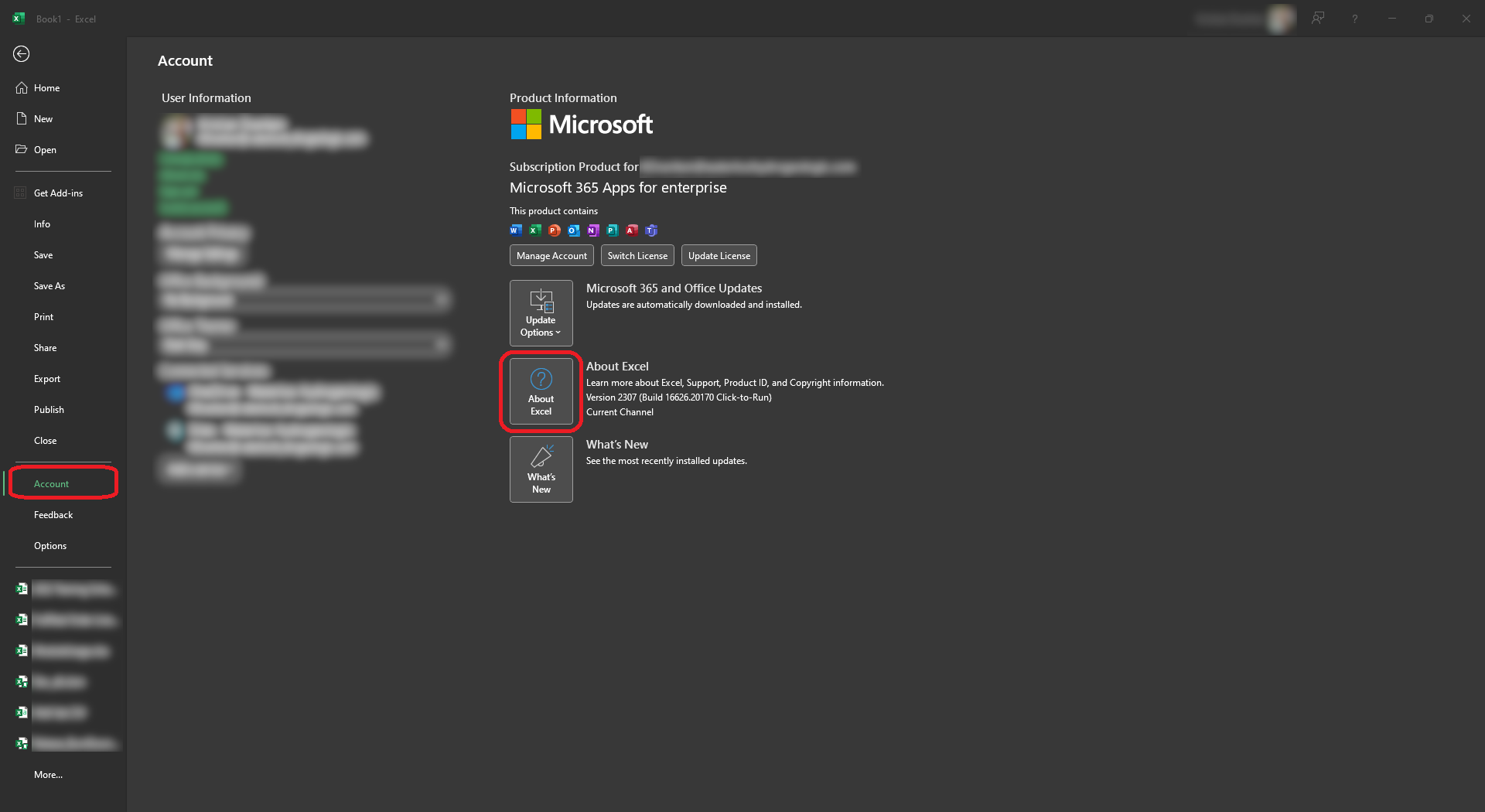Click the 'This product contains' label

point(554,211)
